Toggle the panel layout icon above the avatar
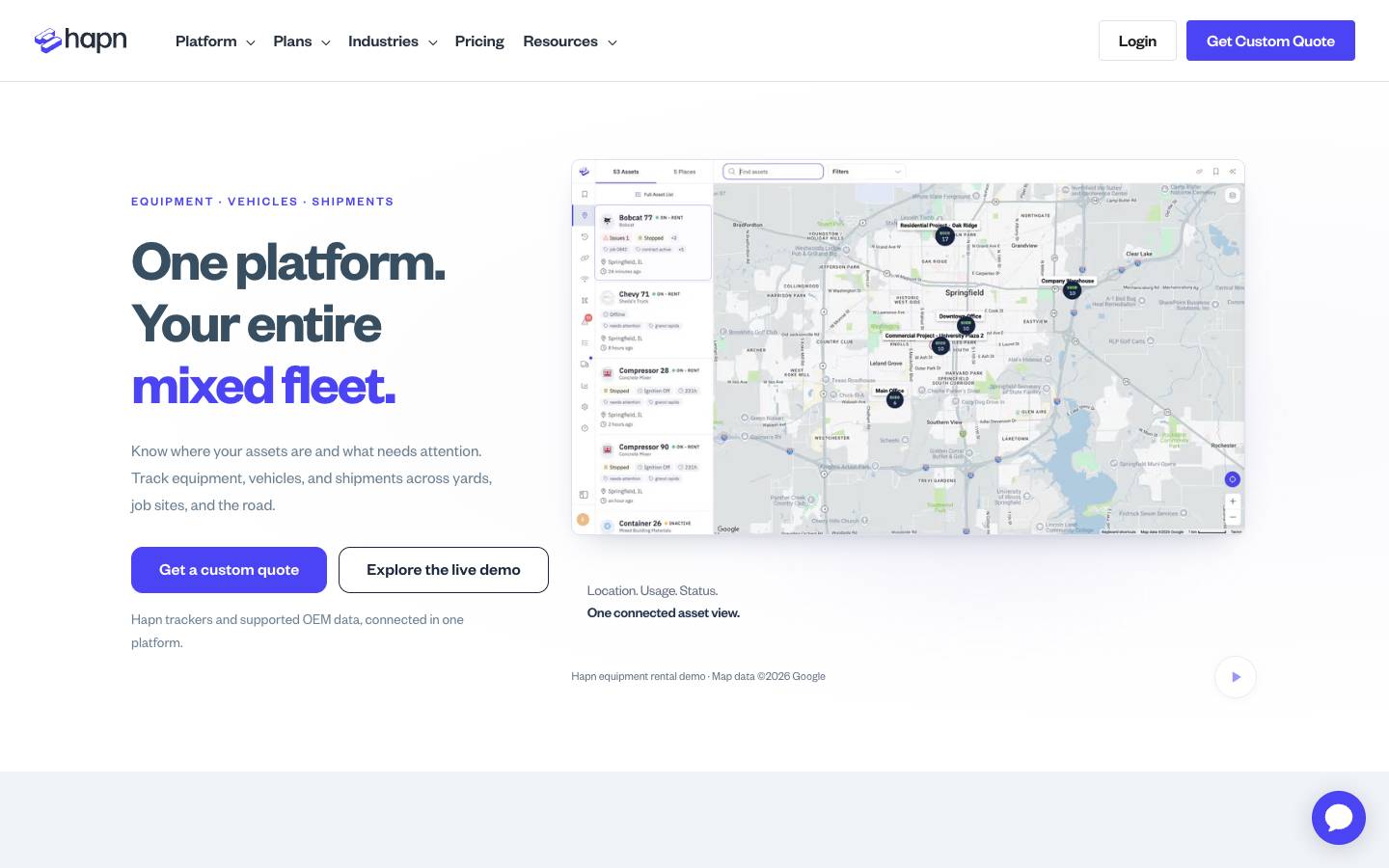 [x=584, y=495]
